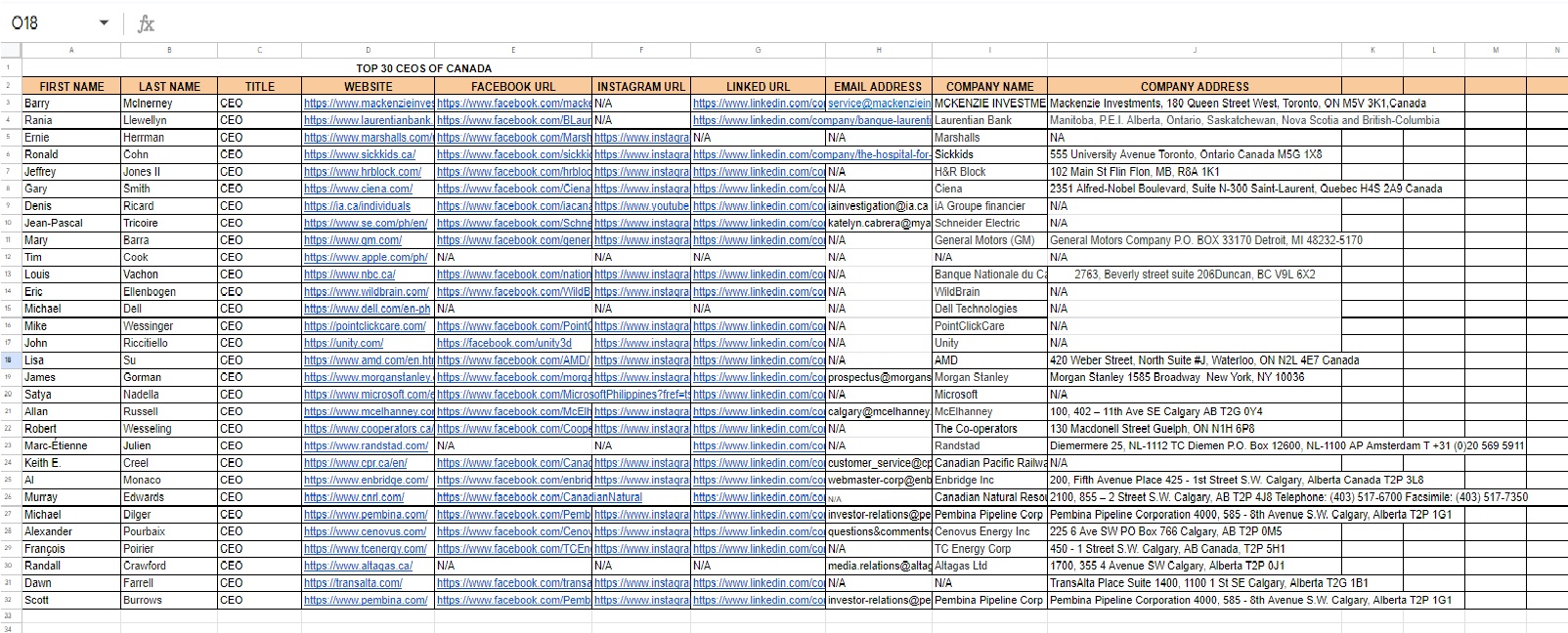1568x633 pixels.
Task: Click the email iainvestigation@ia.ca
Action: pos(878,206)
